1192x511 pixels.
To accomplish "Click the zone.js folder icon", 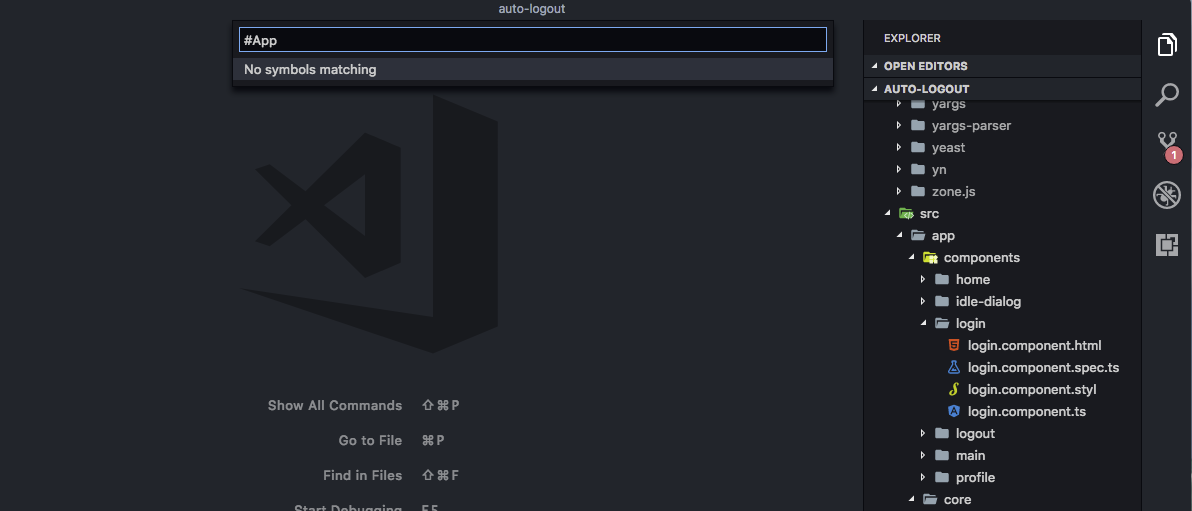I will click(x=918, y=191).
